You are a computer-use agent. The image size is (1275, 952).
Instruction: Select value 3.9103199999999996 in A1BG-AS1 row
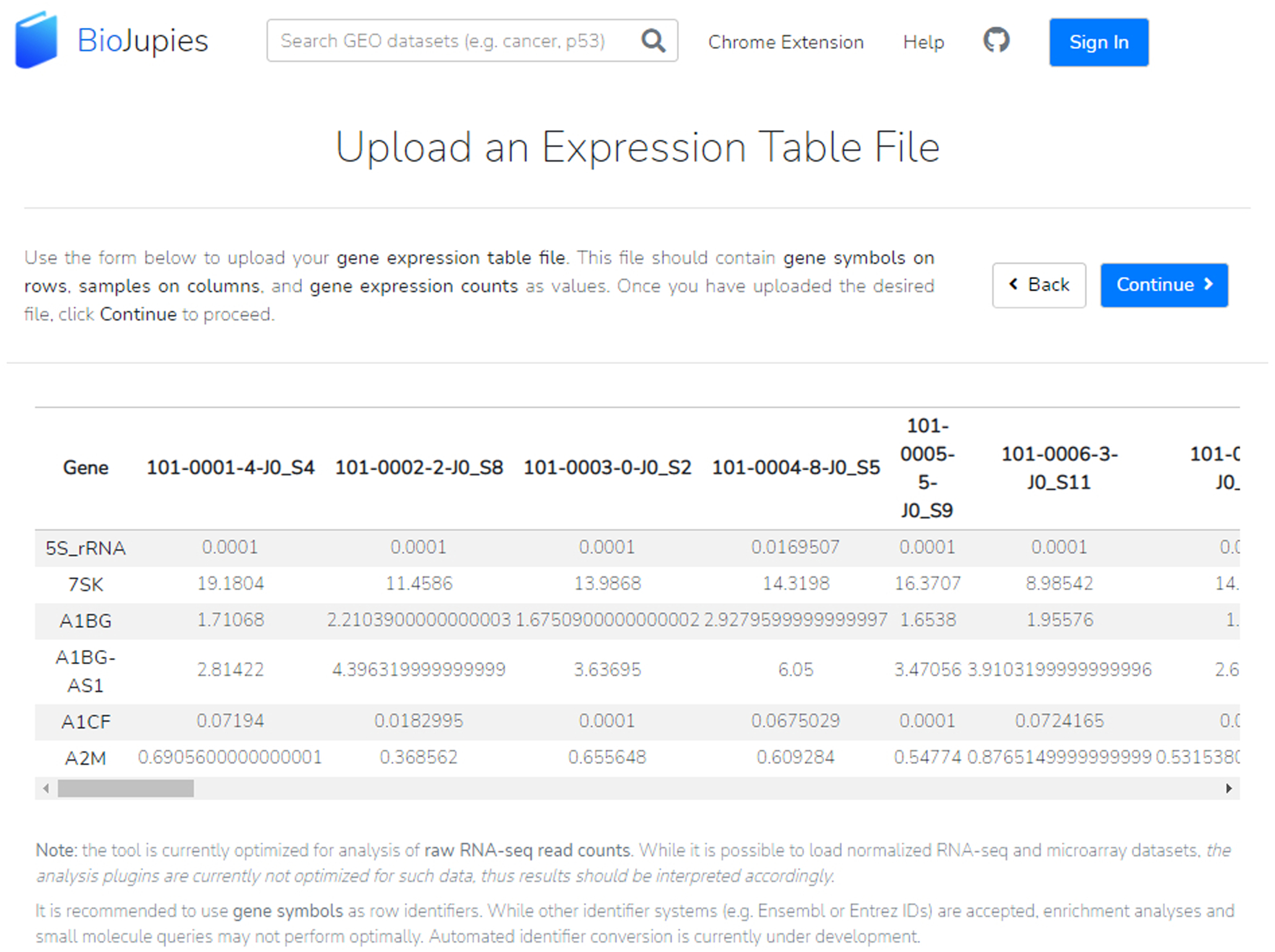1059,670
